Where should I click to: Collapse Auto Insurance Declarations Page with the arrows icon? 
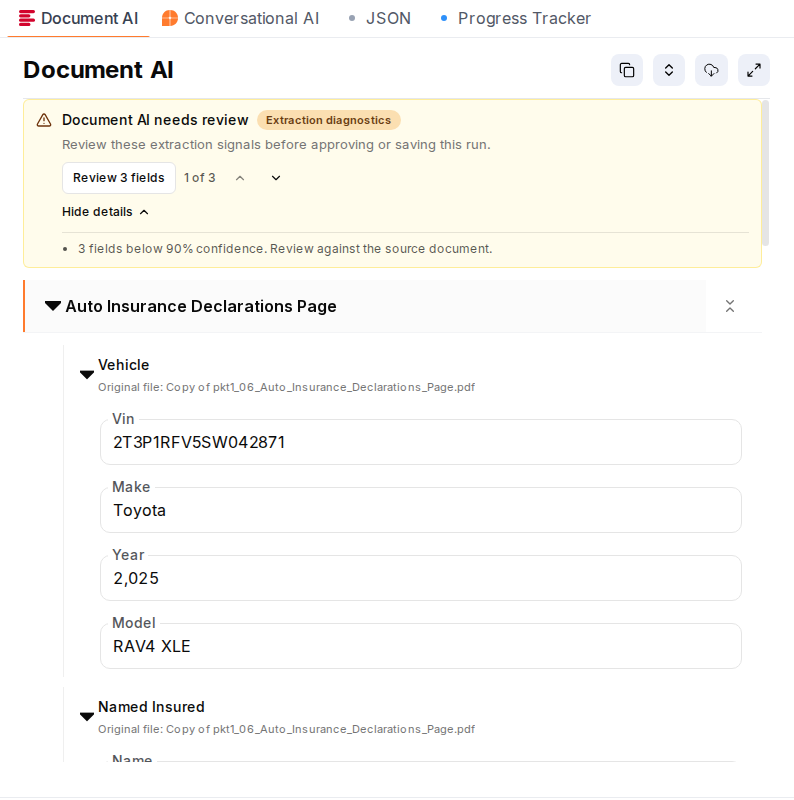coord(730,306)
